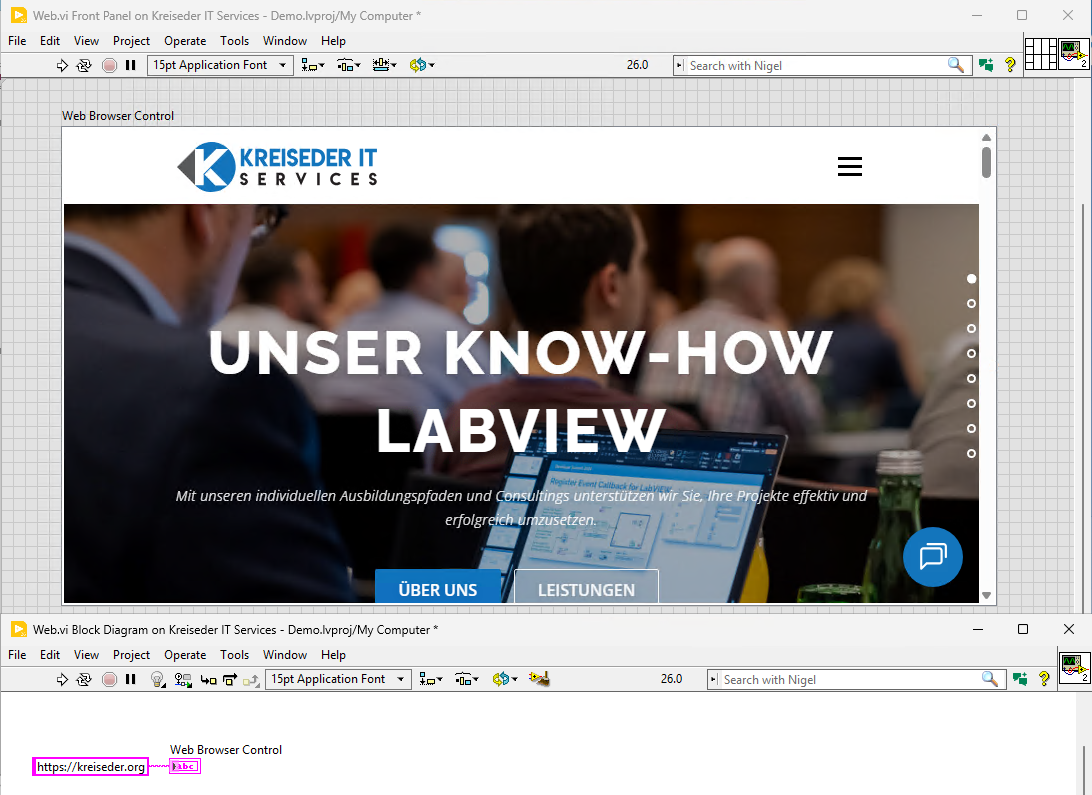Click Step Into in Block Diagram toolbar
Screen dimensions: 1092x795
[x=208, y=679]
